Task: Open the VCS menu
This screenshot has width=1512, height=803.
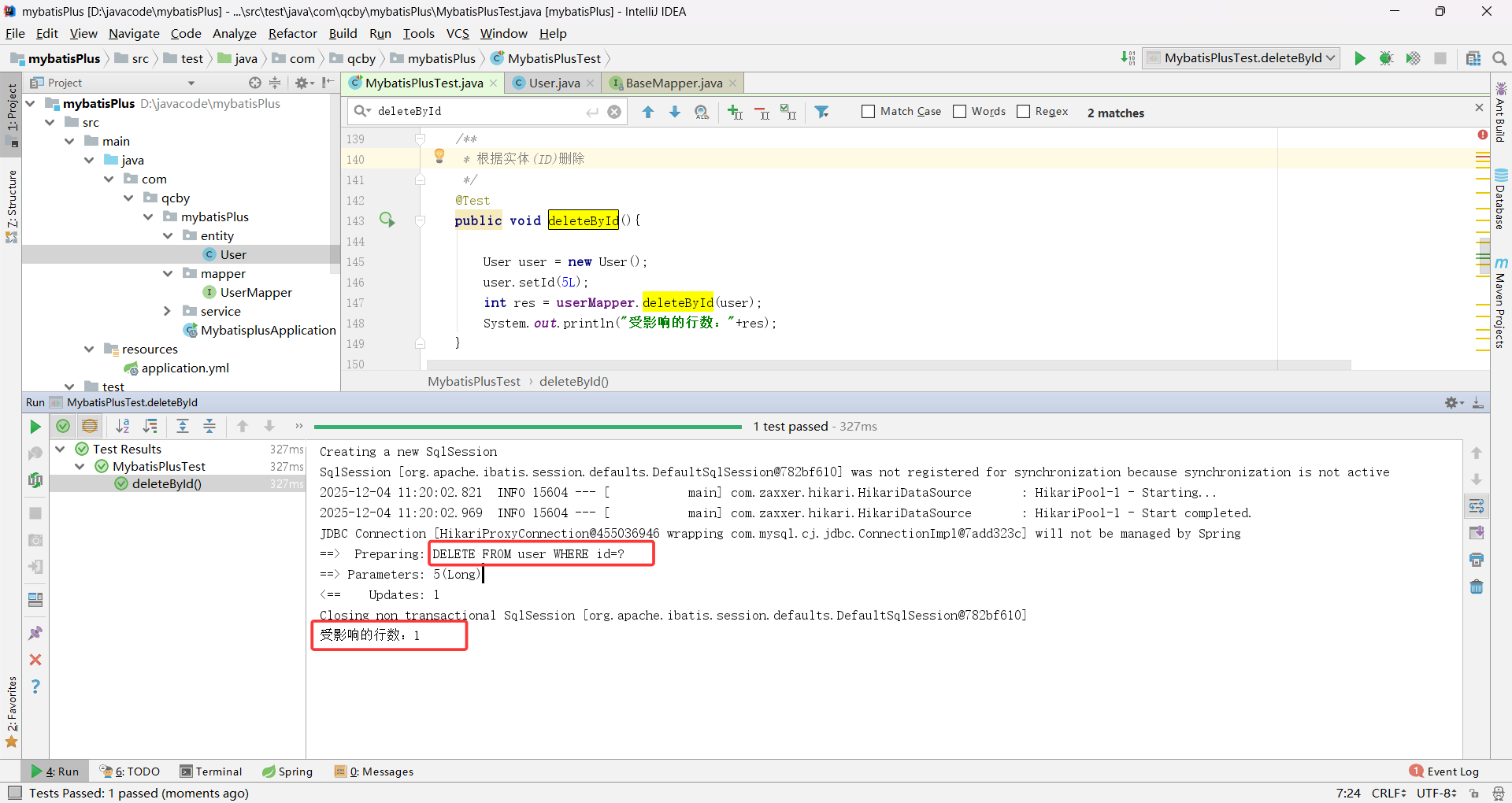Action: pos(458,33)
